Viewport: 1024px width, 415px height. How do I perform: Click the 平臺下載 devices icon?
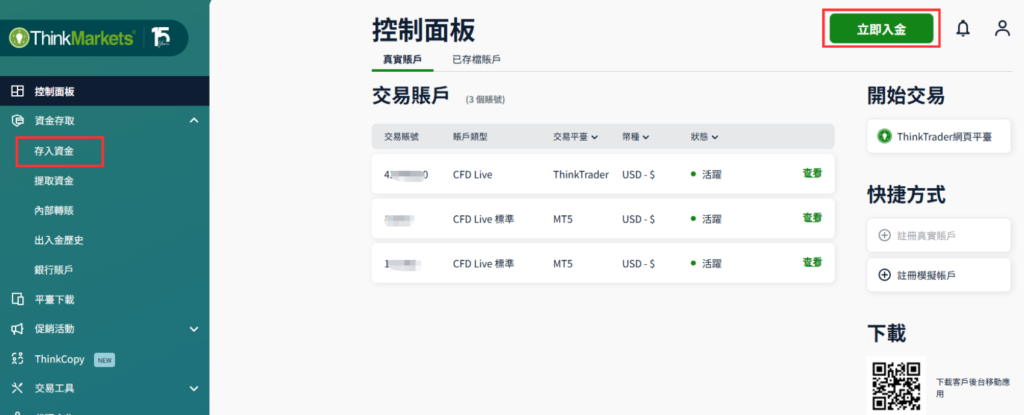[18, 299]
